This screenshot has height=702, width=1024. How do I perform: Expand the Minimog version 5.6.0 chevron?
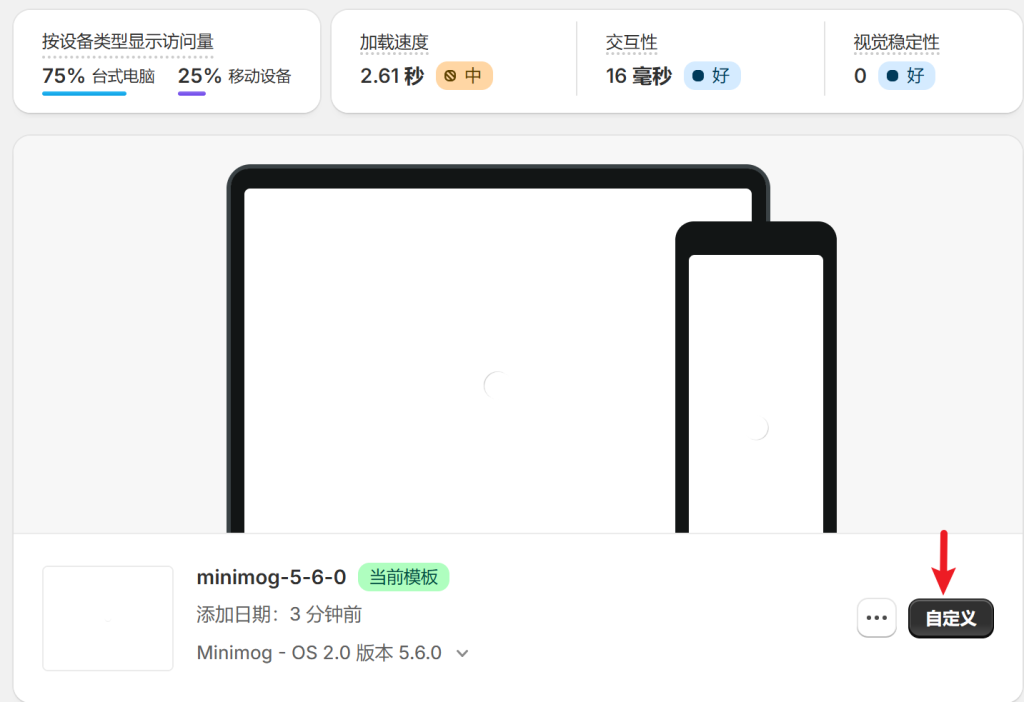462,653
